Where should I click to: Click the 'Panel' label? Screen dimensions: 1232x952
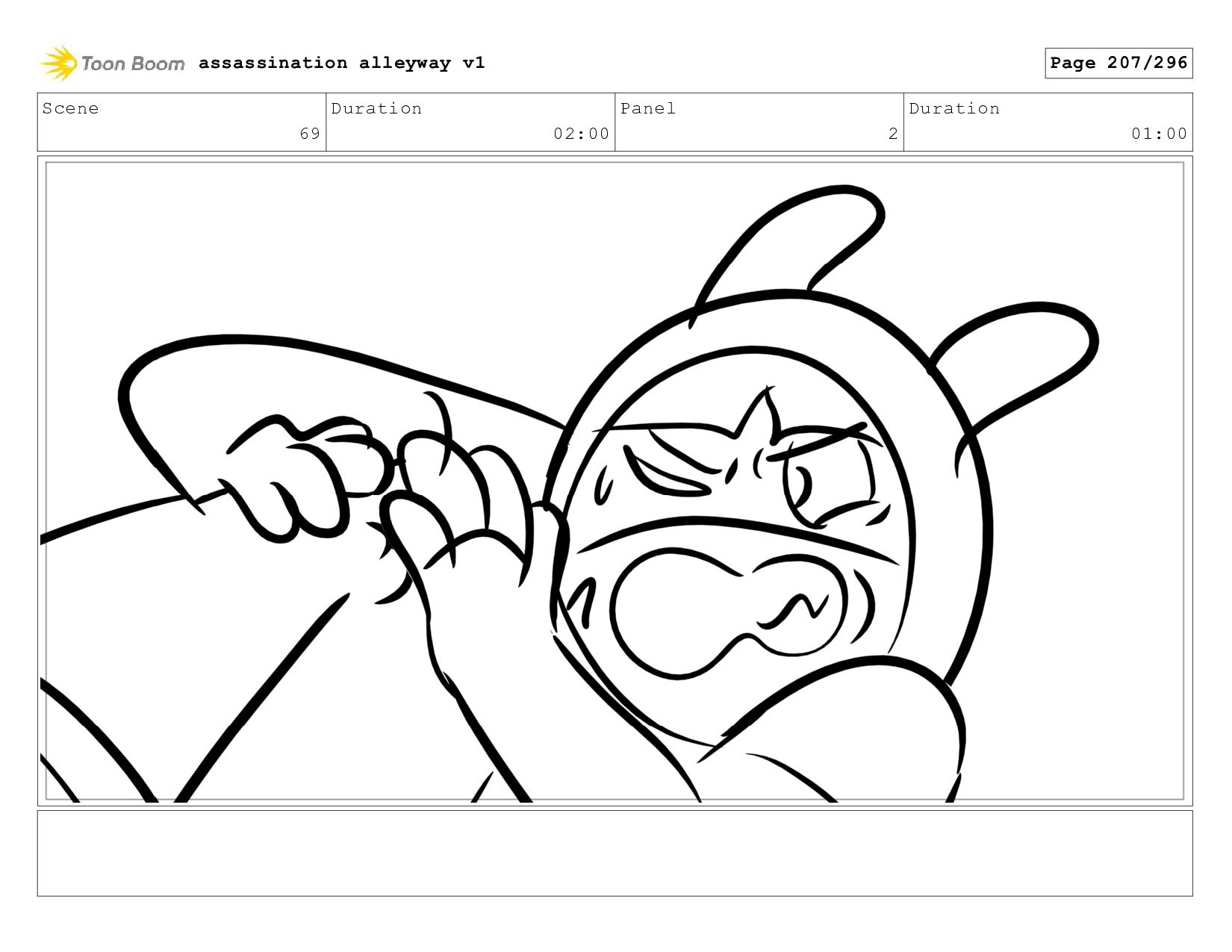(x=648, y=108)
